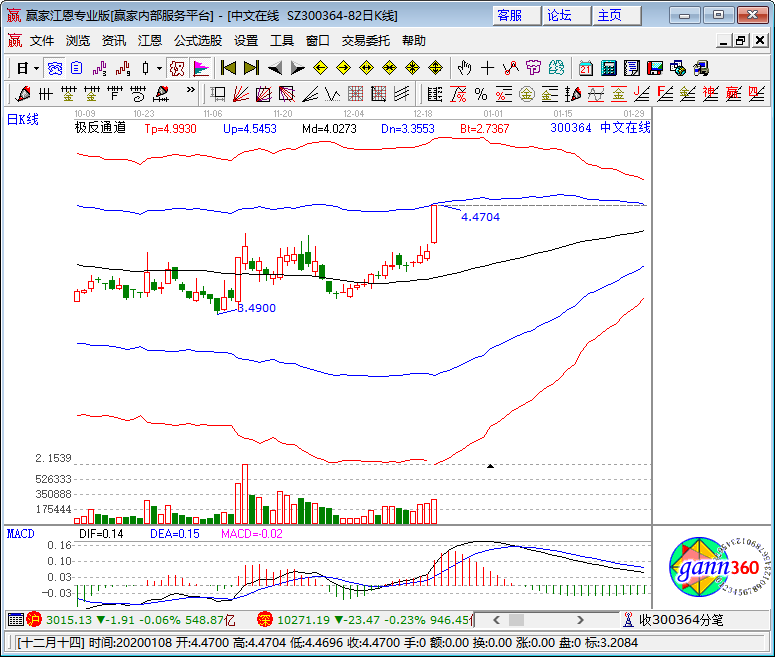The width and height of the screenshot is (775, 657).
Task: Expand the candlestick chart type dropdown
Action: click(159, 68)
